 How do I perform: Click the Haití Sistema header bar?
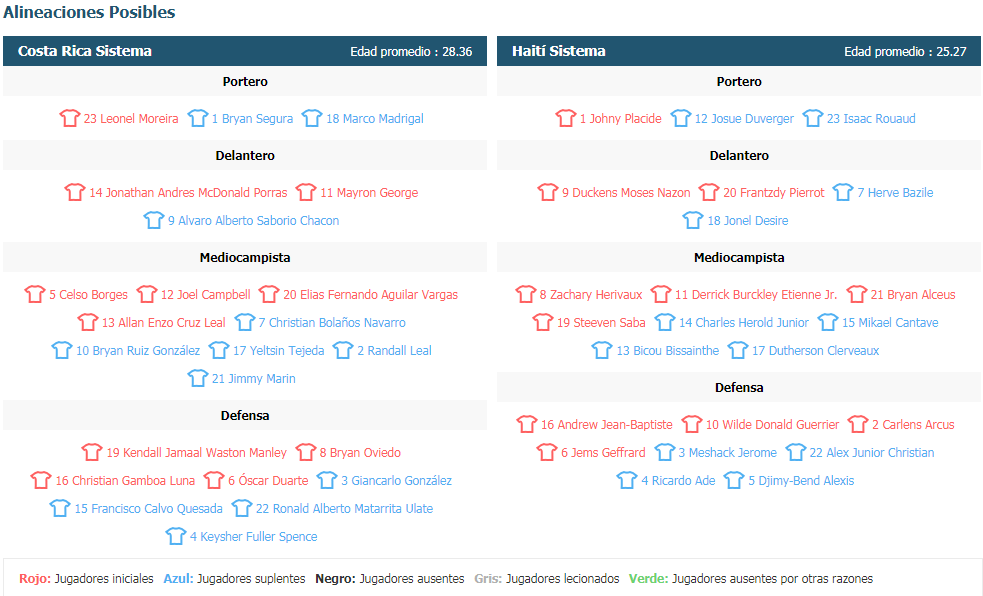(x=739, y=51)
